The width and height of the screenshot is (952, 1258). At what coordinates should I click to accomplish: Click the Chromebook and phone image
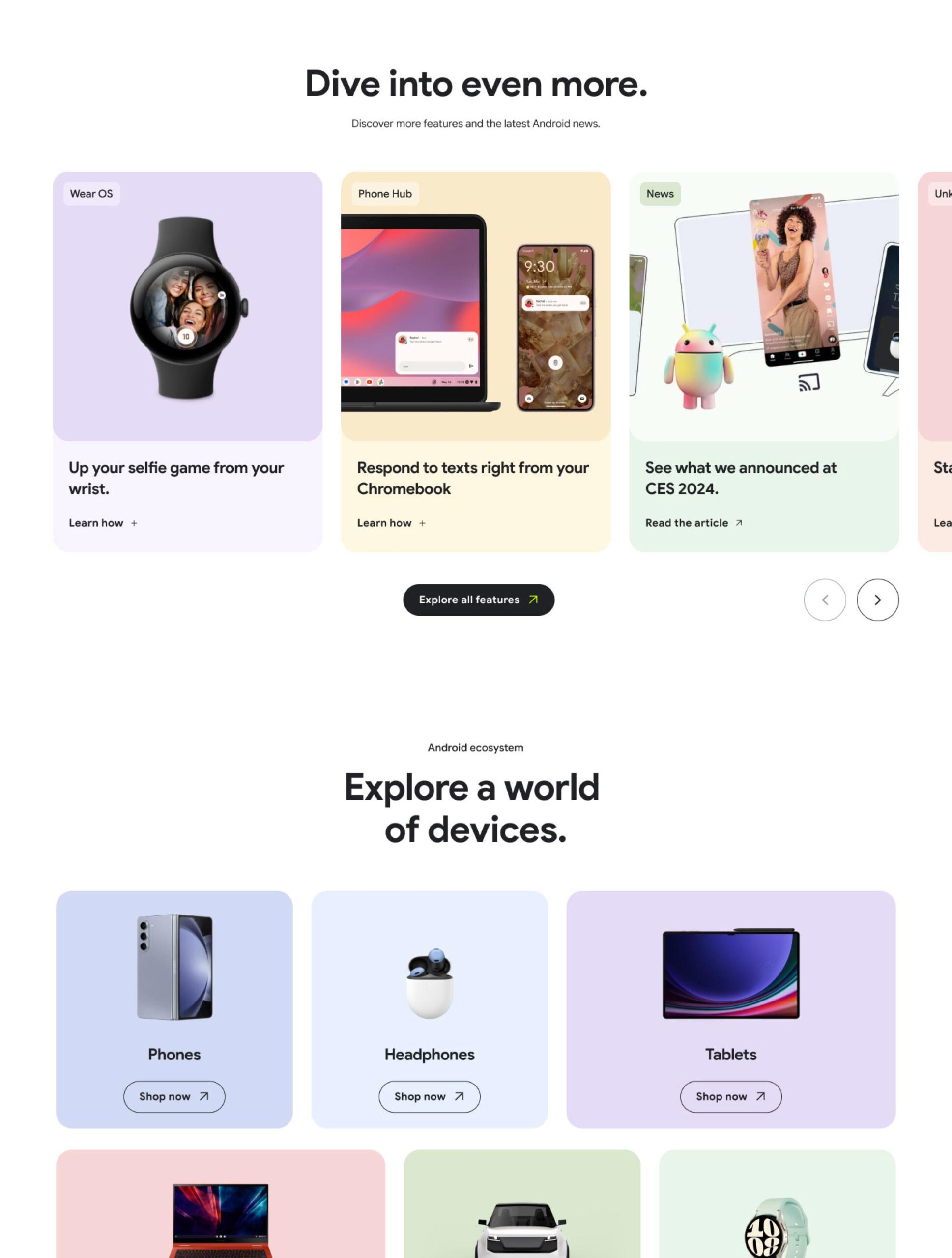pyautogui.click(x=475, y=306)
